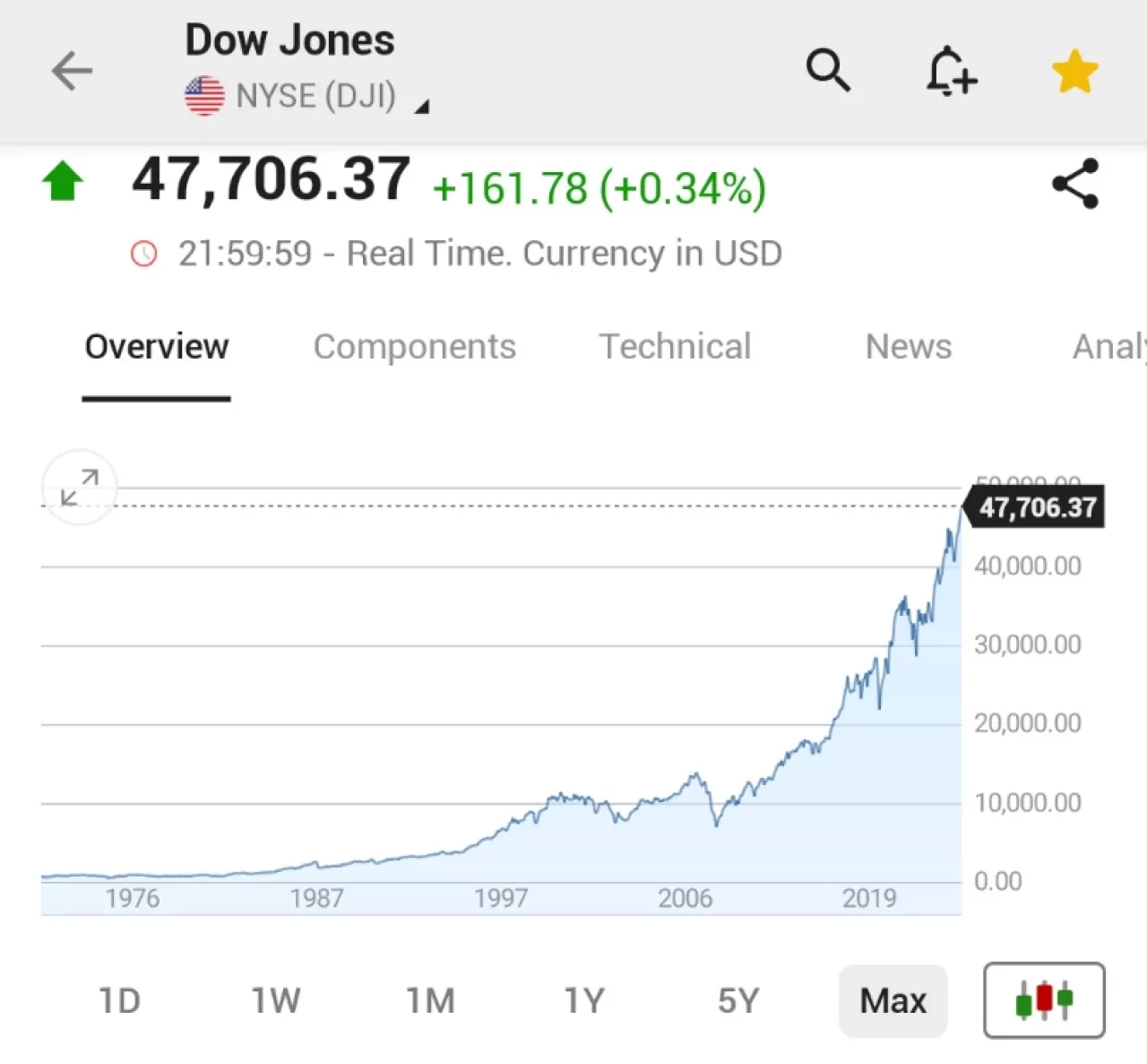
Task: Open the search icon
Action: (x=827, y=71)
